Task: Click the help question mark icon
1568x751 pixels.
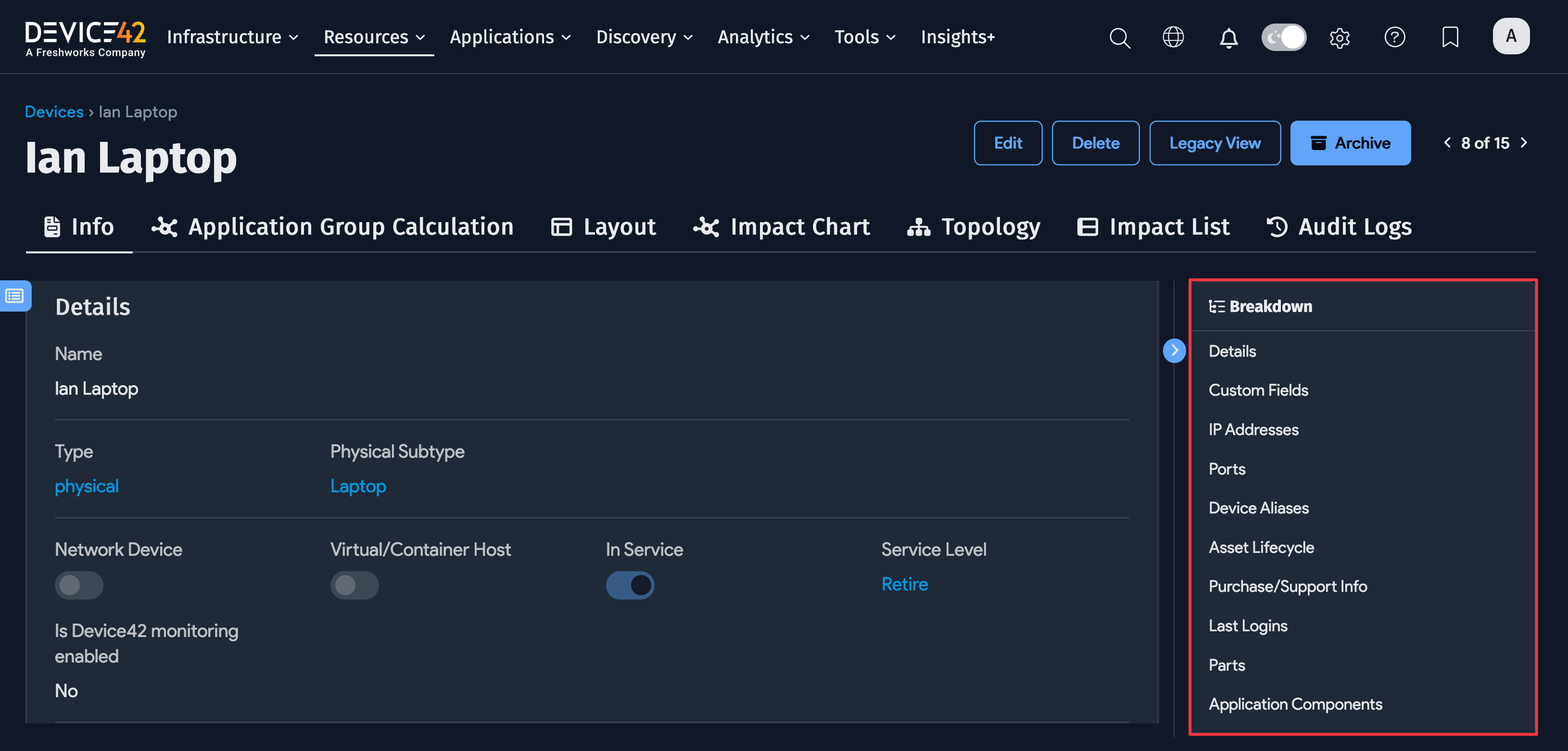Action: (1394, 37)
